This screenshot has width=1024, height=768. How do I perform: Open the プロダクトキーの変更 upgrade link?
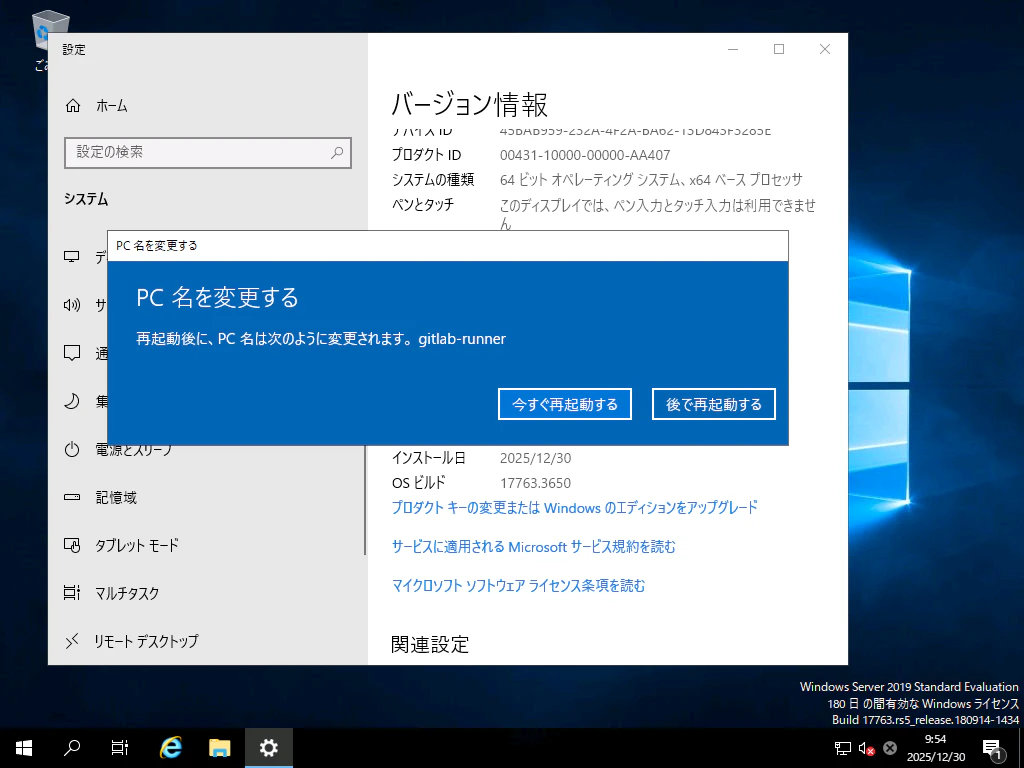(x=575, y=509)
